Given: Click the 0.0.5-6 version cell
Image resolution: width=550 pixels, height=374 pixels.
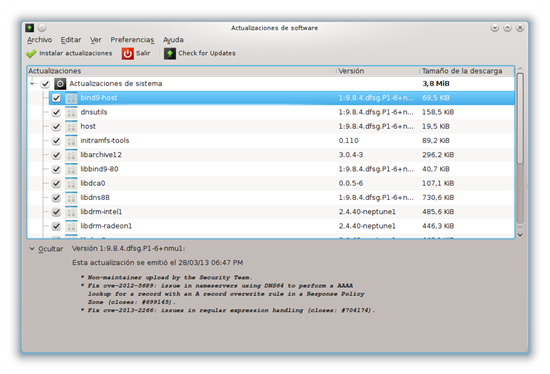Looking at the screenshot, I should coord(351,183).
